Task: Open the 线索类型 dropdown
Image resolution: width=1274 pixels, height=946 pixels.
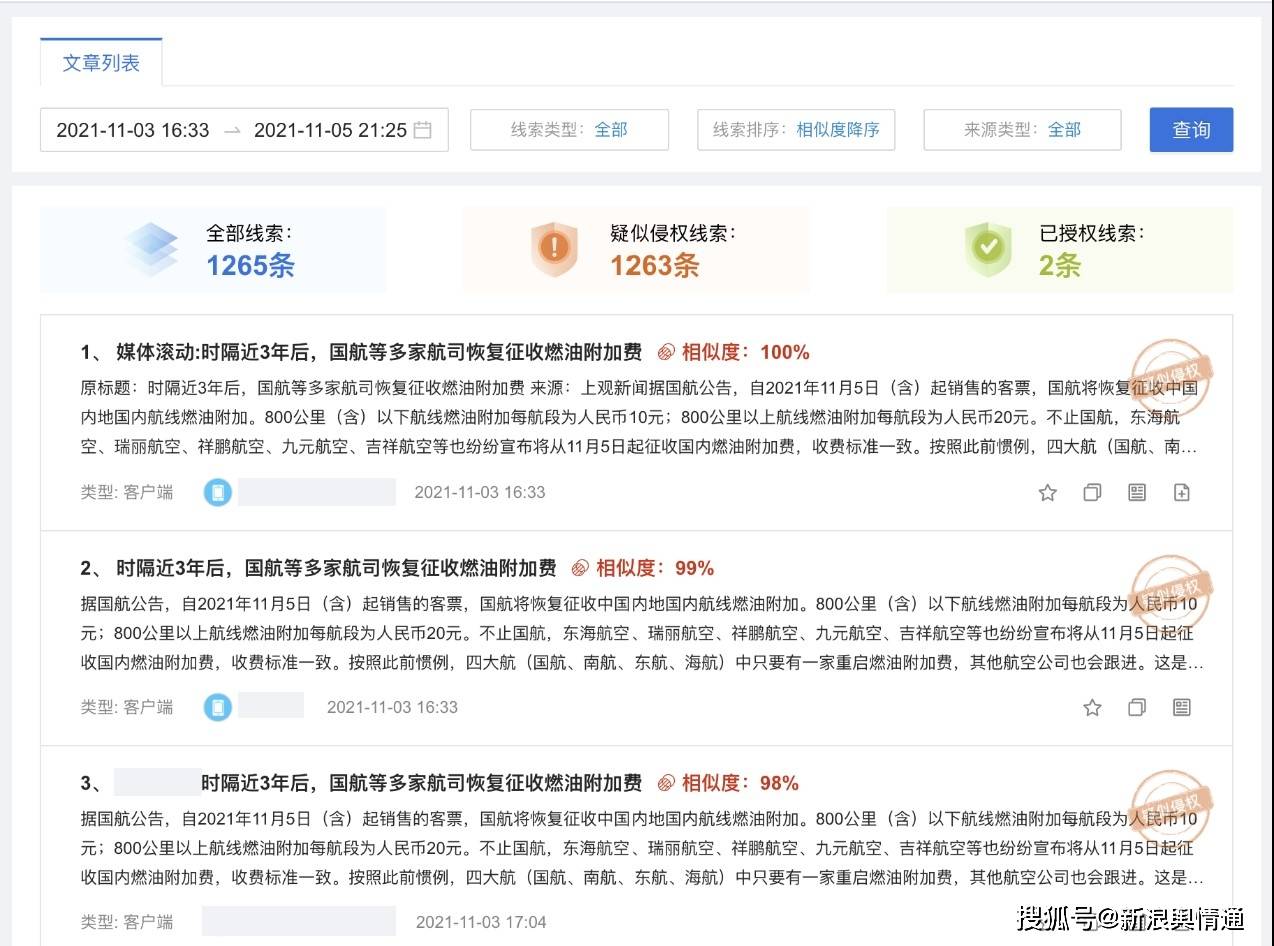Action: [569, 130]
